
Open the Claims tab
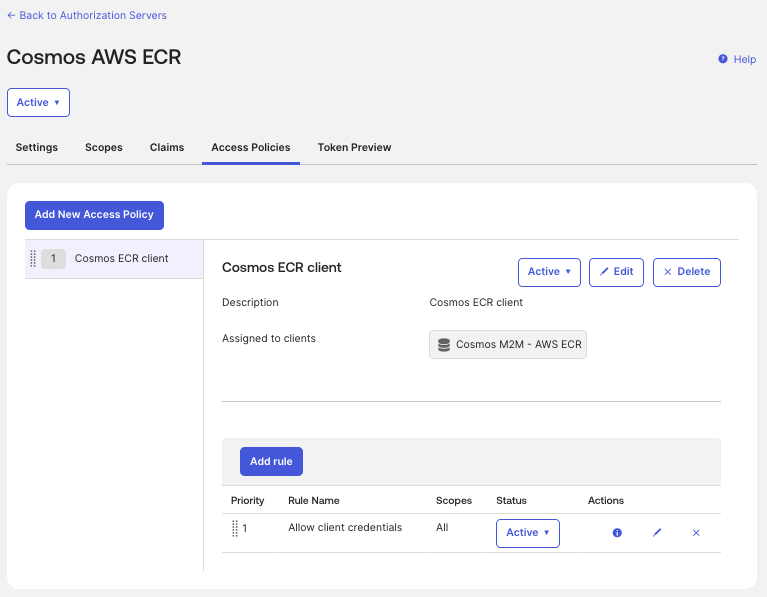[x=167, y=147]
